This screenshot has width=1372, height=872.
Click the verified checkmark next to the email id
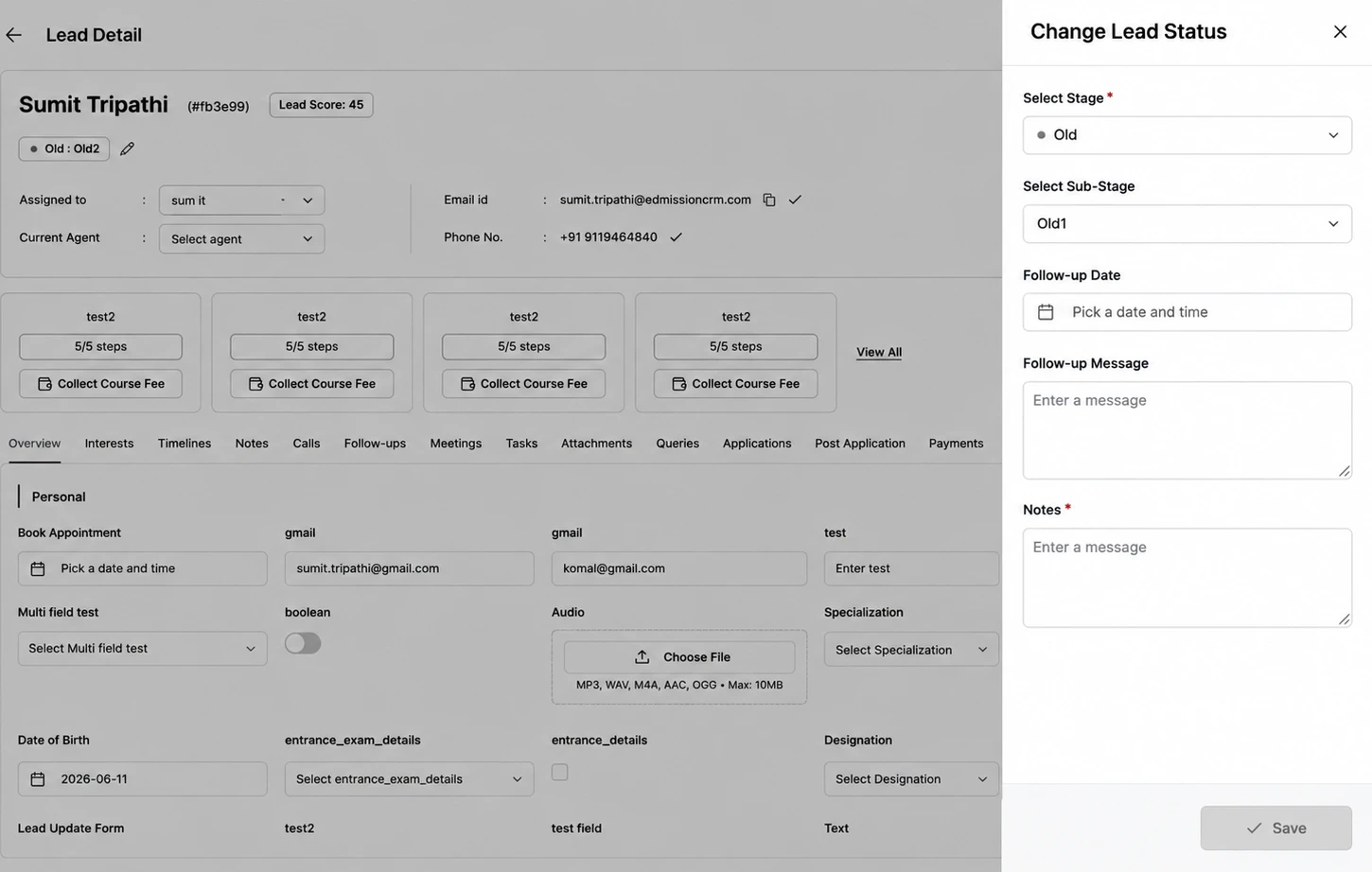pyautogui.click(x=795, y=200)
